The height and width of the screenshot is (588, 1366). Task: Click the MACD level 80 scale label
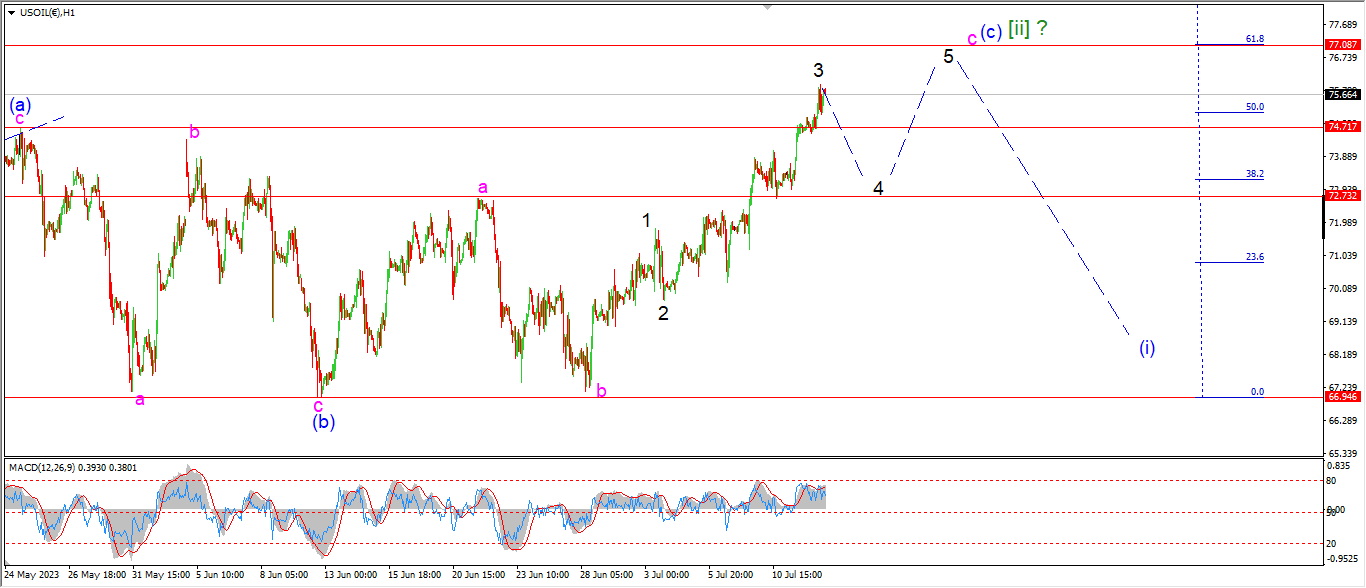tap(1332, 481)
